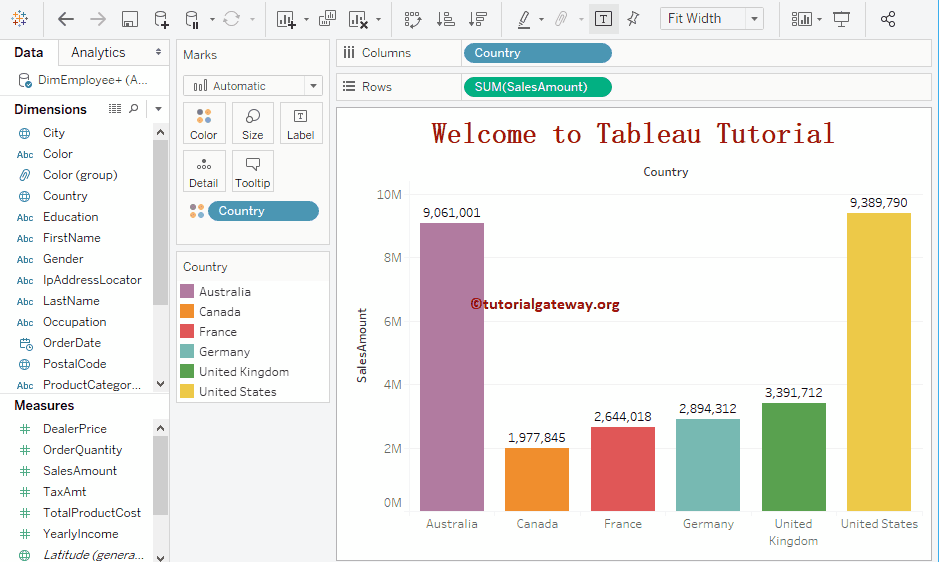The width and height of the screenshot is (939, 562).
Task: Click the fix axes pin icon
Action: pyautogui.click(x=633, y=19)
